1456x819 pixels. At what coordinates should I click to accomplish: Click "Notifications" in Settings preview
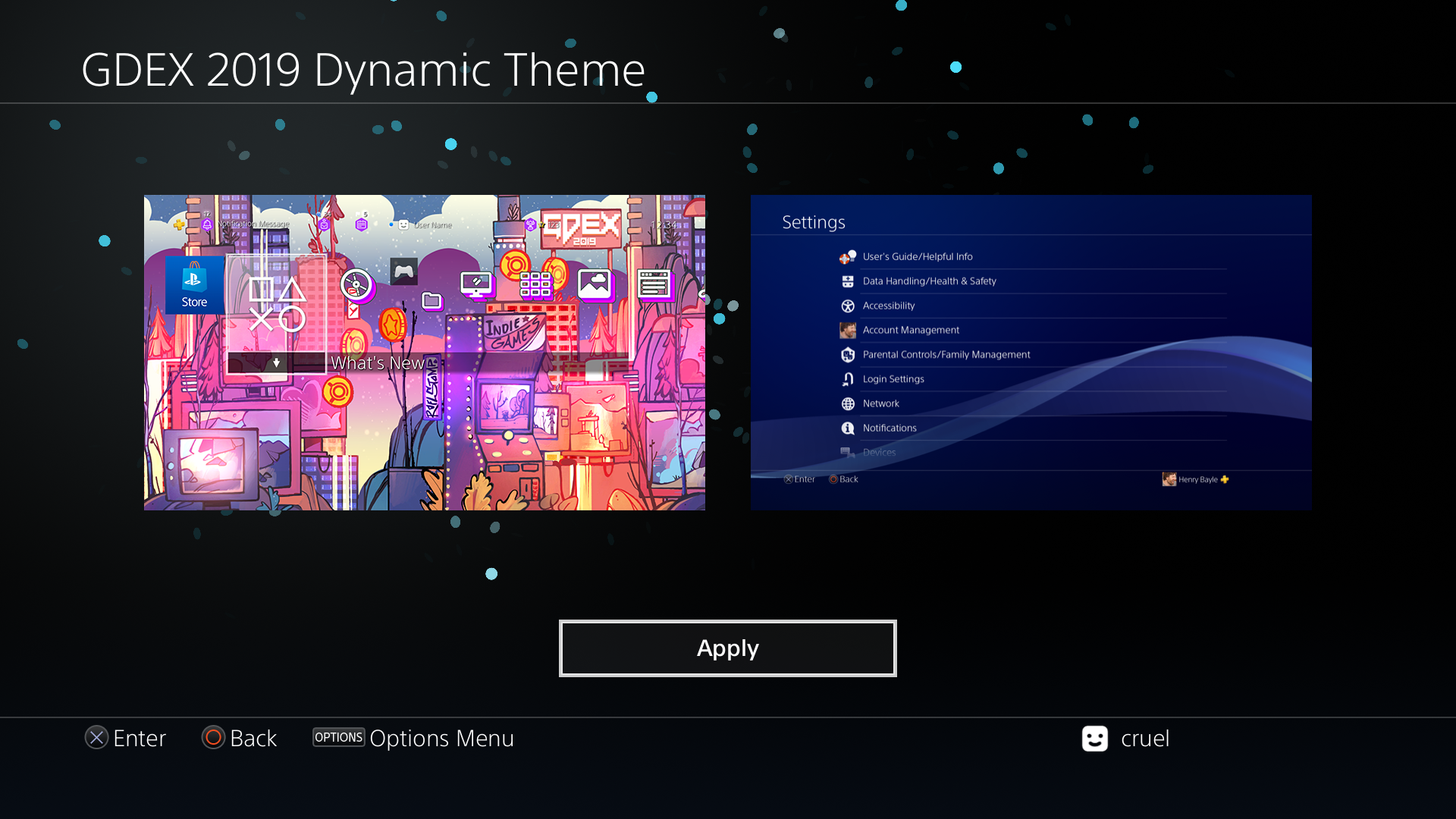click(890, 428)
